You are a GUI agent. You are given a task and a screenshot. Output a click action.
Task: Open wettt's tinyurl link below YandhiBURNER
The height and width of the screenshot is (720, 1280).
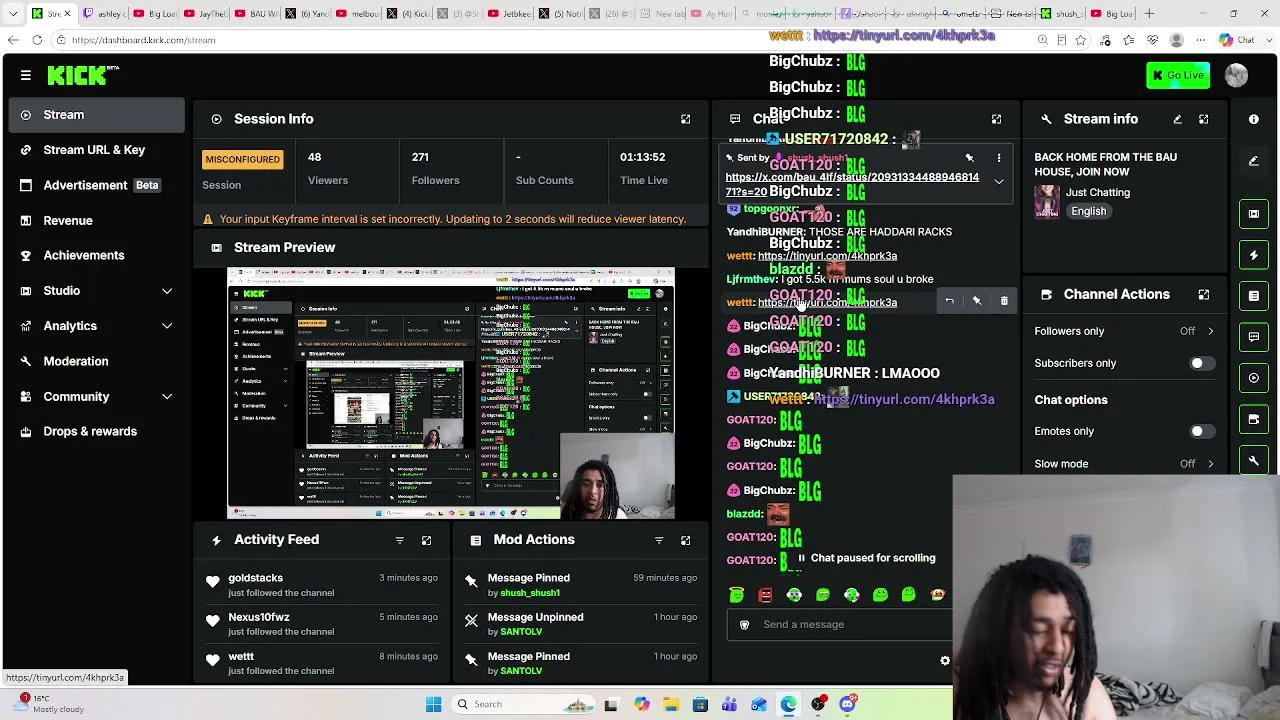(827, 256)
